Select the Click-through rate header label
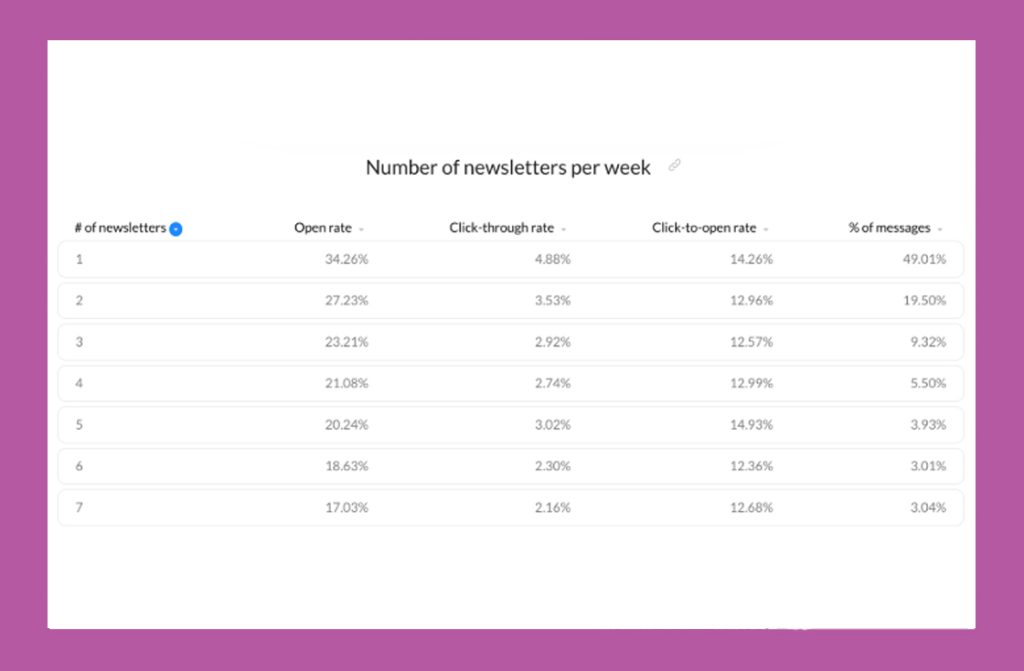The width and height of the screenshot is (1024, 671). [501, 228]
